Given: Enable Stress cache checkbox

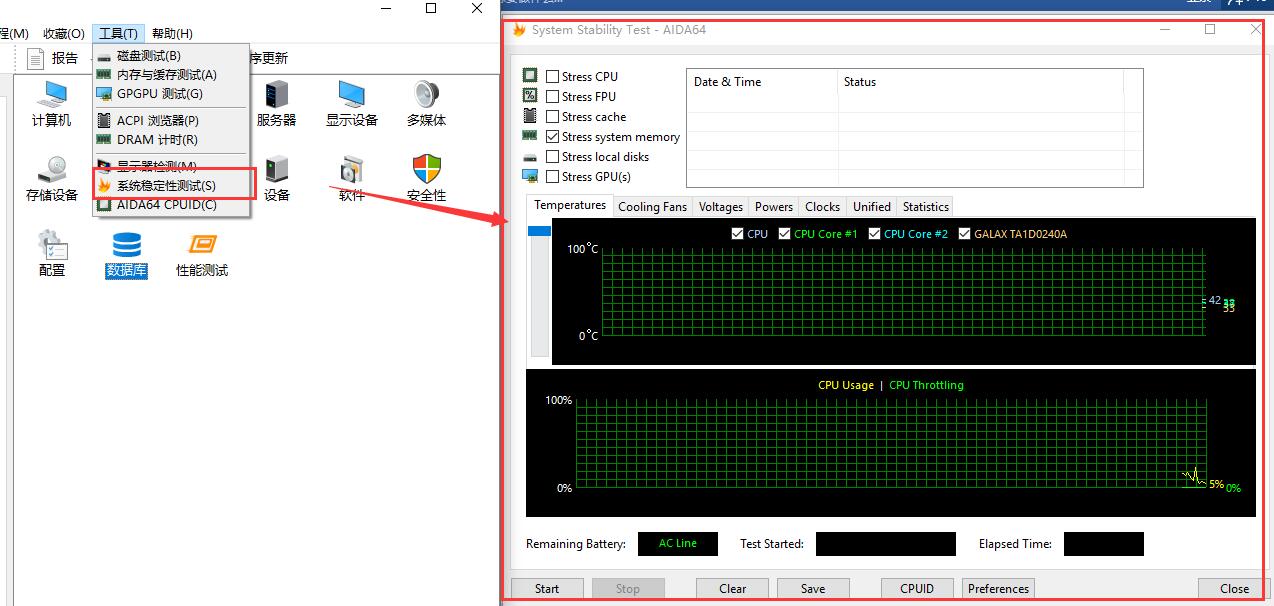Looking at the screenshot, I should pos(553,116).
